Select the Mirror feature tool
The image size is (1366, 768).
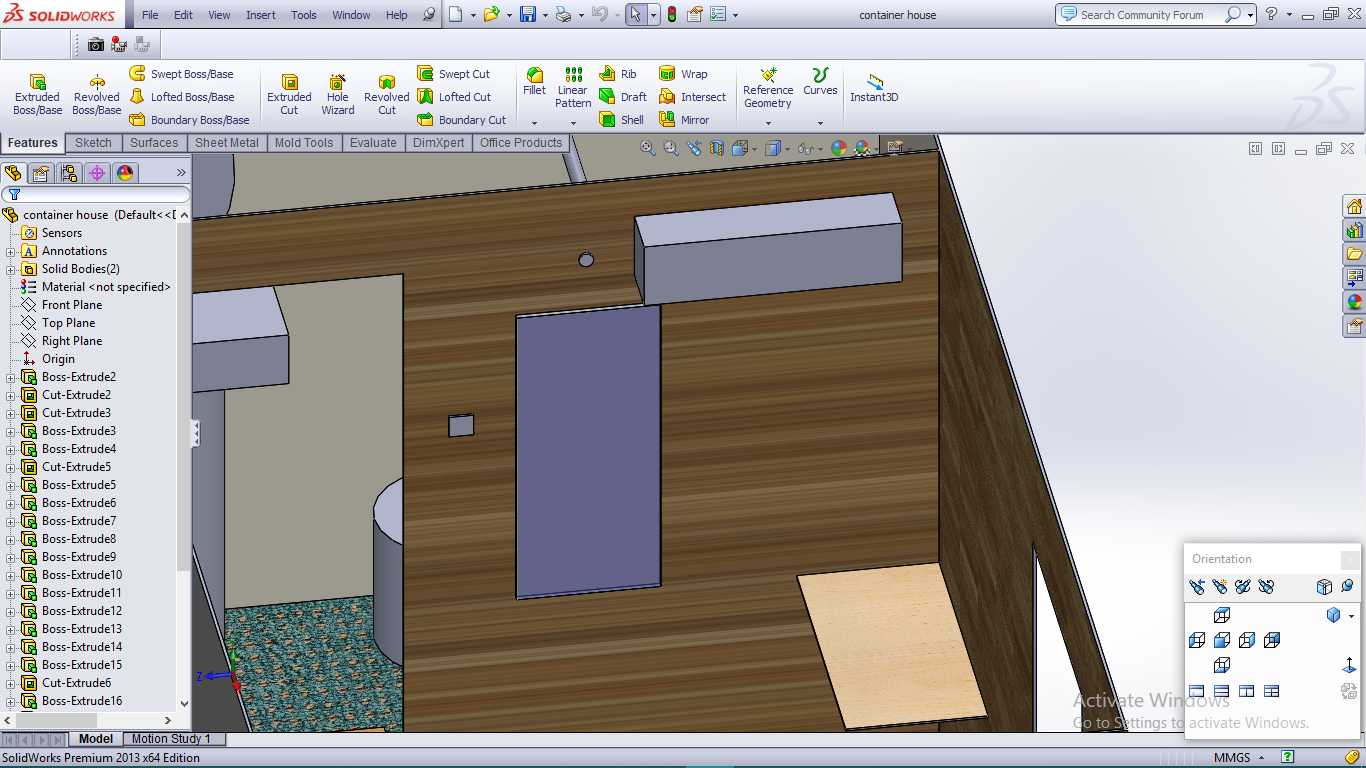click(684, 120)
